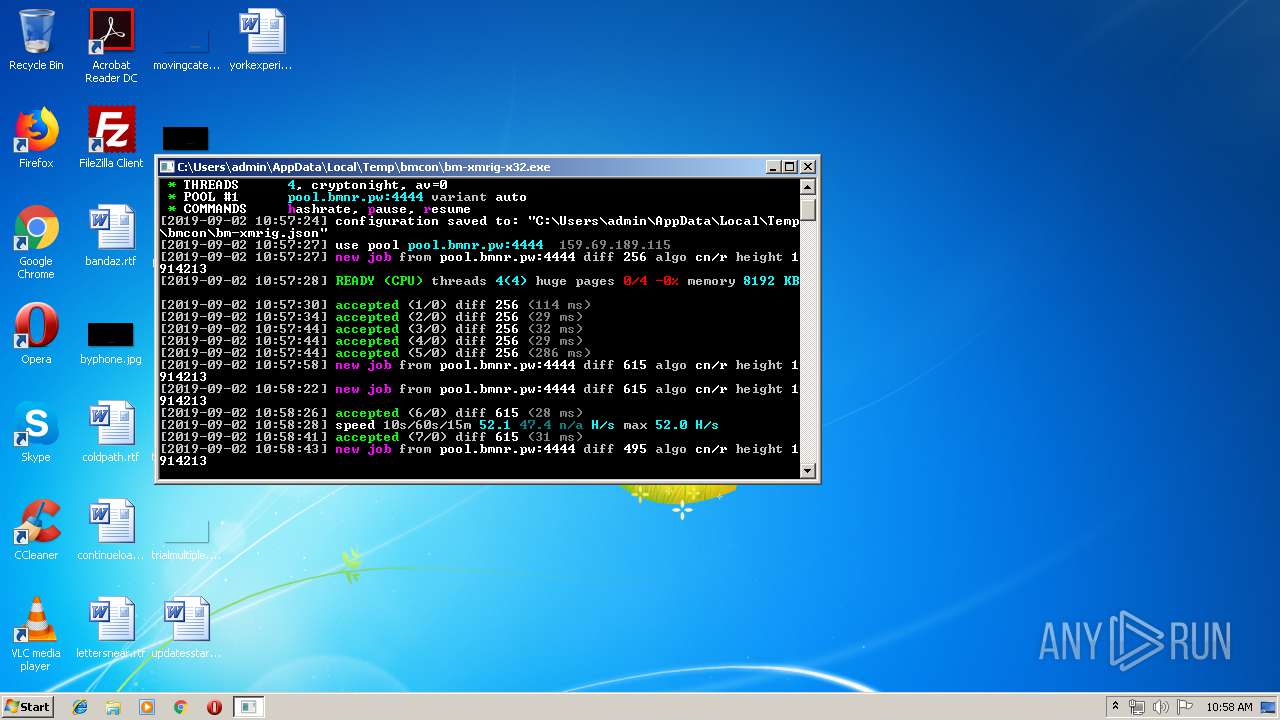Click the READY (CPU) status text
The image size is (1280, 720).
pos(379,281)
